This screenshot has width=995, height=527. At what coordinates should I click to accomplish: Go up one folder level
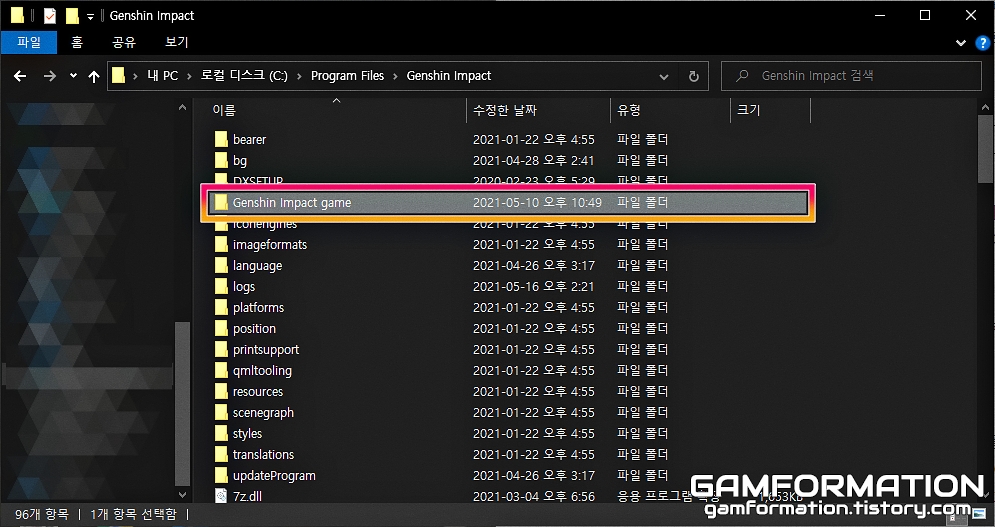94,76
